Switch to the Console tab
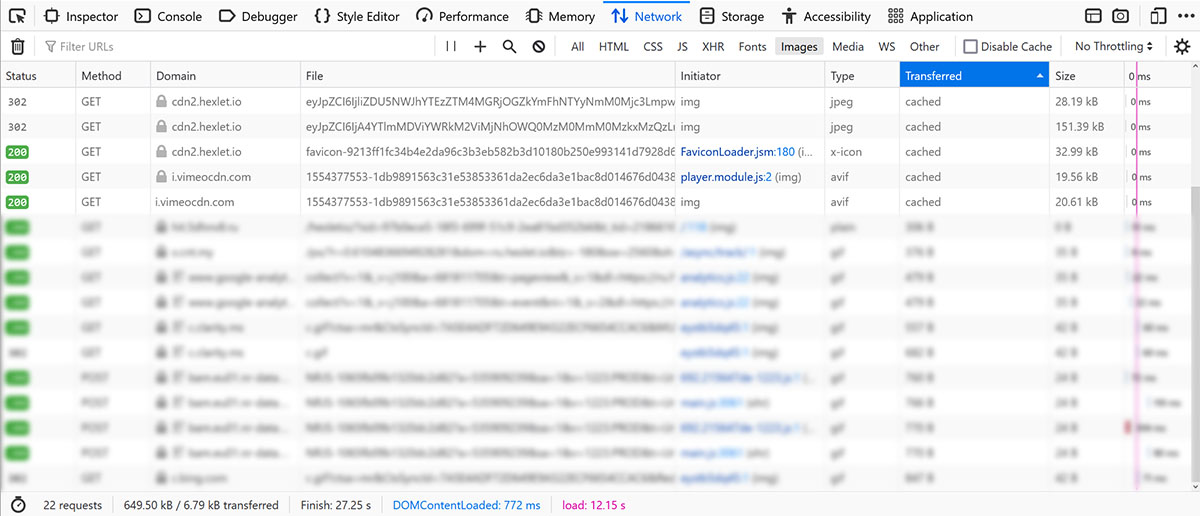Screen dimensions: 1200x516 (x=168, y=16)
